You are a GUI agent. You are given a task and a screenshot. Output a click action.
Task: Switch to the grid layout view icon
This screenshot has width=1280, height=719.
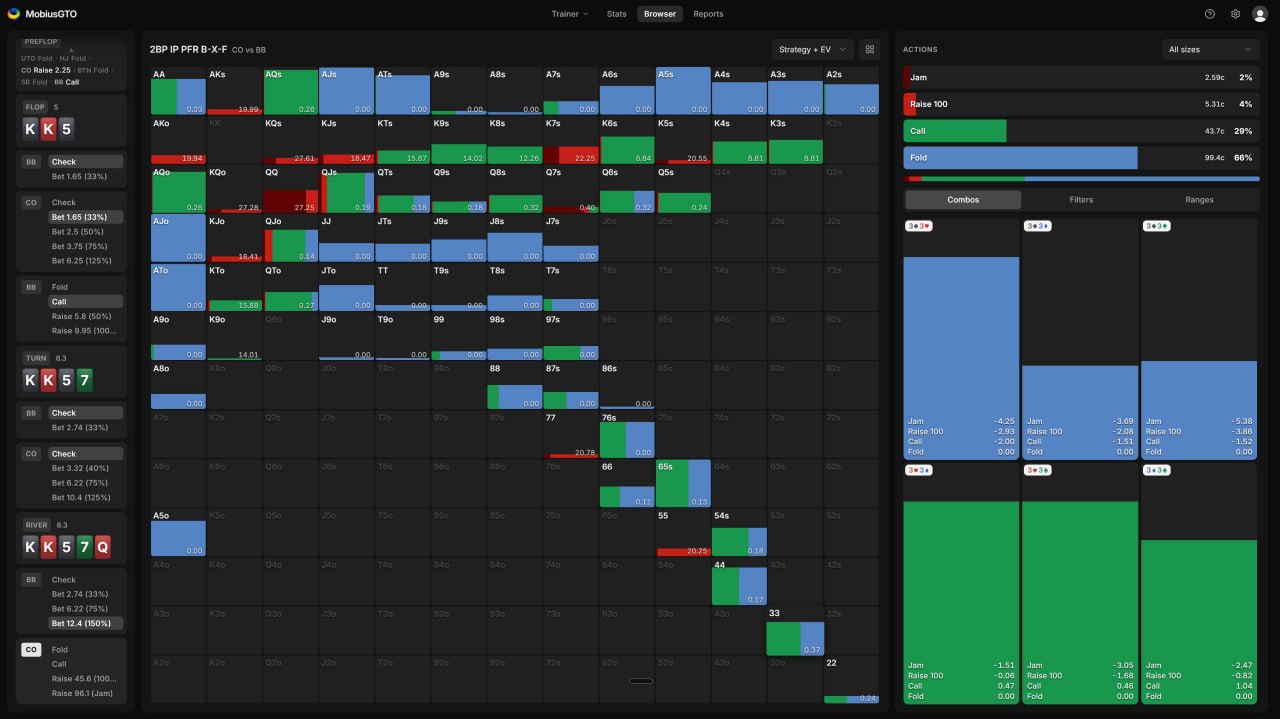[869, 49]
